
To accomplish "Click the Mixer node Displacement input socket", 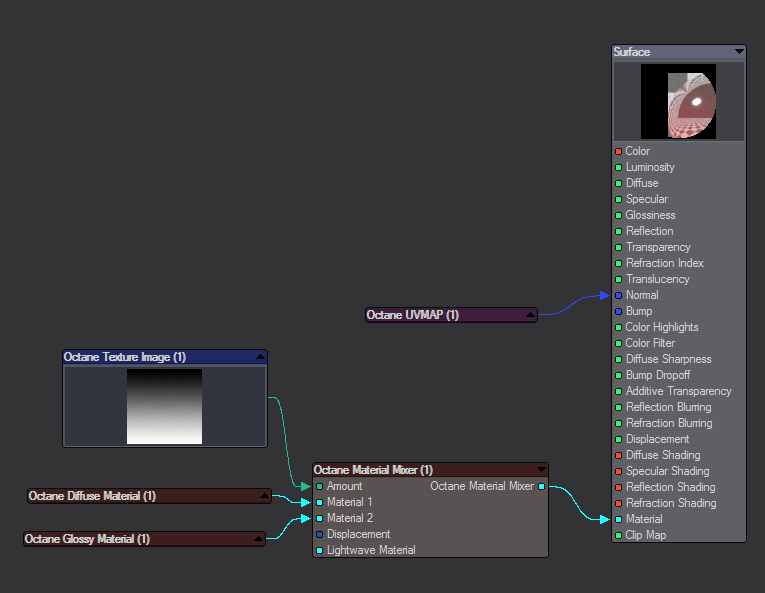I will pyautogui.click(x=320, y=534).
